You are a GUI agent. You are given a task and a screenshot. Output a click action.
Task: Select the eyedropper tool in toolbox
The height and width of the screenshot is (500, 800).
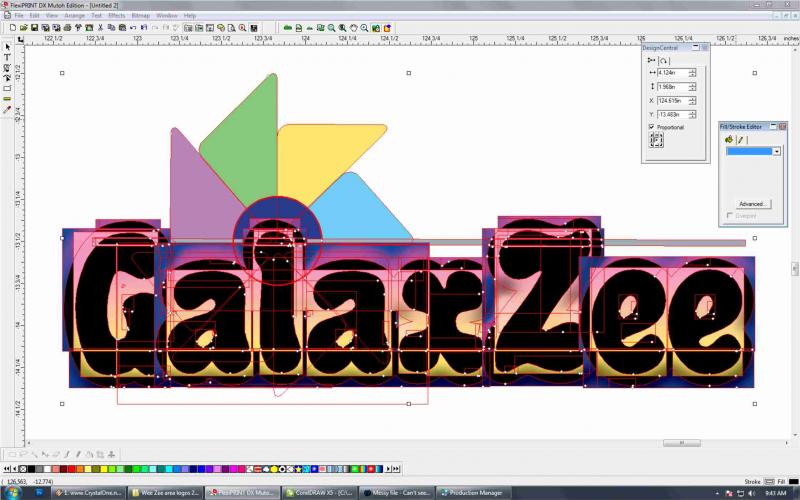tap(7, 110)
